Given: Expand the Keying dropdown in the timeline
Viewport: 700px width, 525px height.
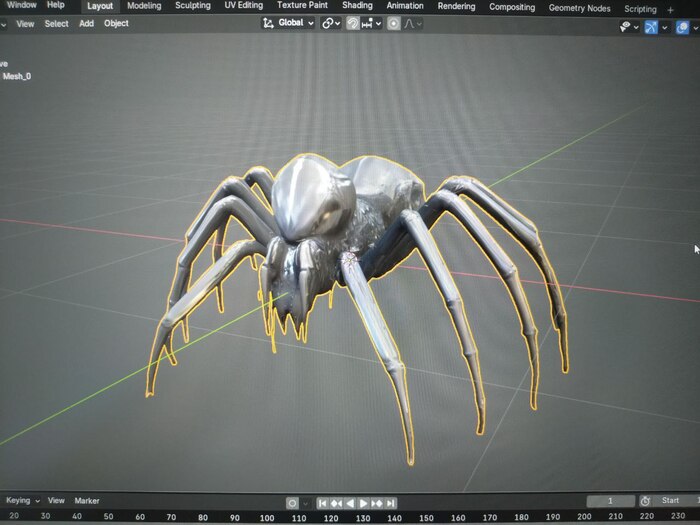Looking at the screenshot, I should [22, 500].
